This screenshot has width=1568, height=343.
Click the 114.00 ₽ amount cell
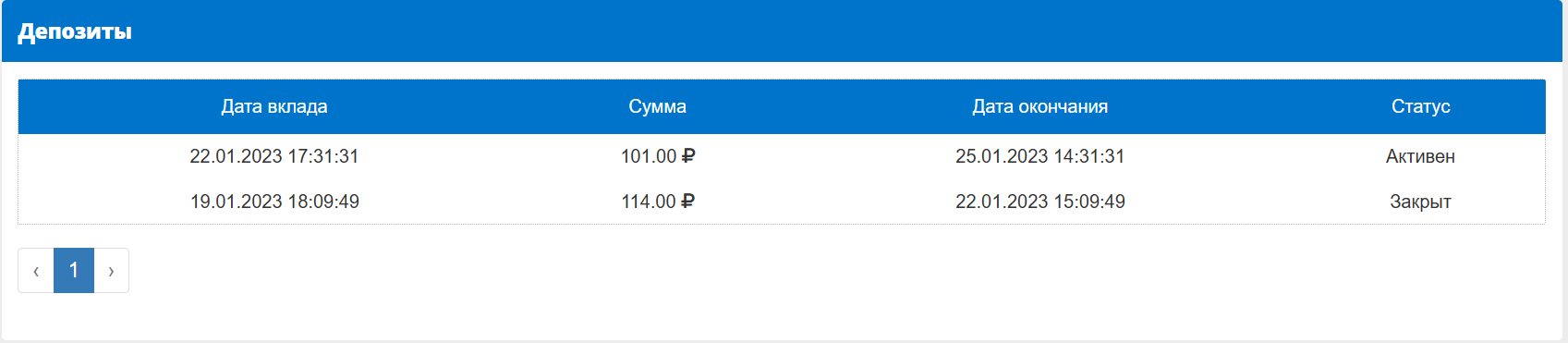tap(657, 202)
